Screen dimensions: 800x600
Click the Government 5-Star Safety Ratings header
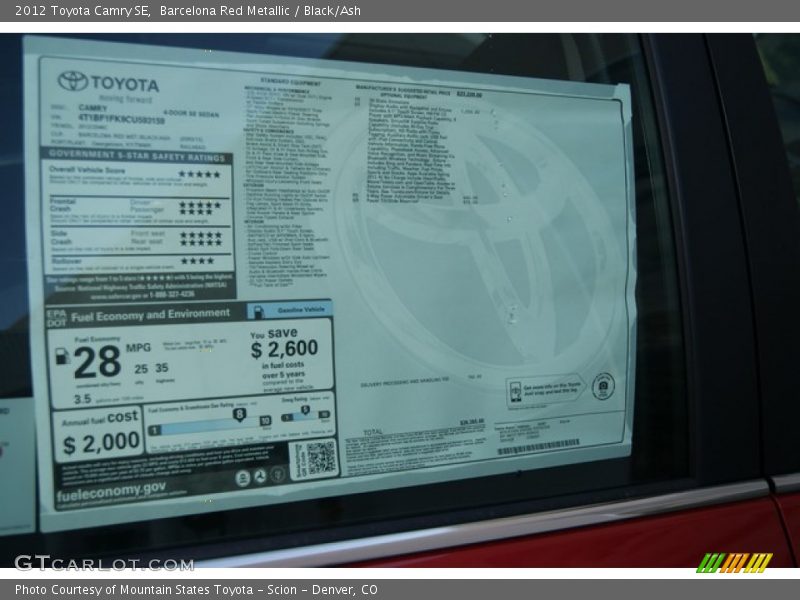(135, 156)
